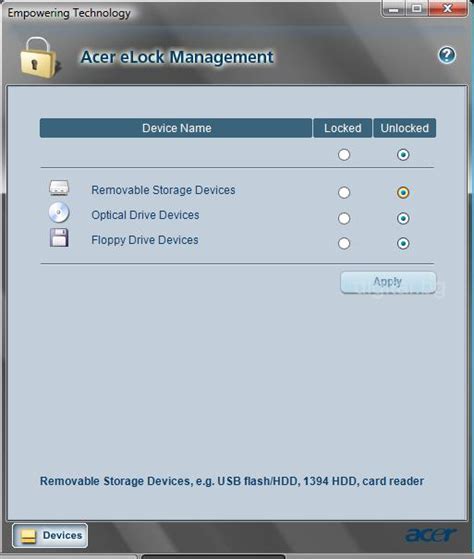The image size is (474, 559).
Task: Click the Floppy Drive diskette icon
Action: 59,238
